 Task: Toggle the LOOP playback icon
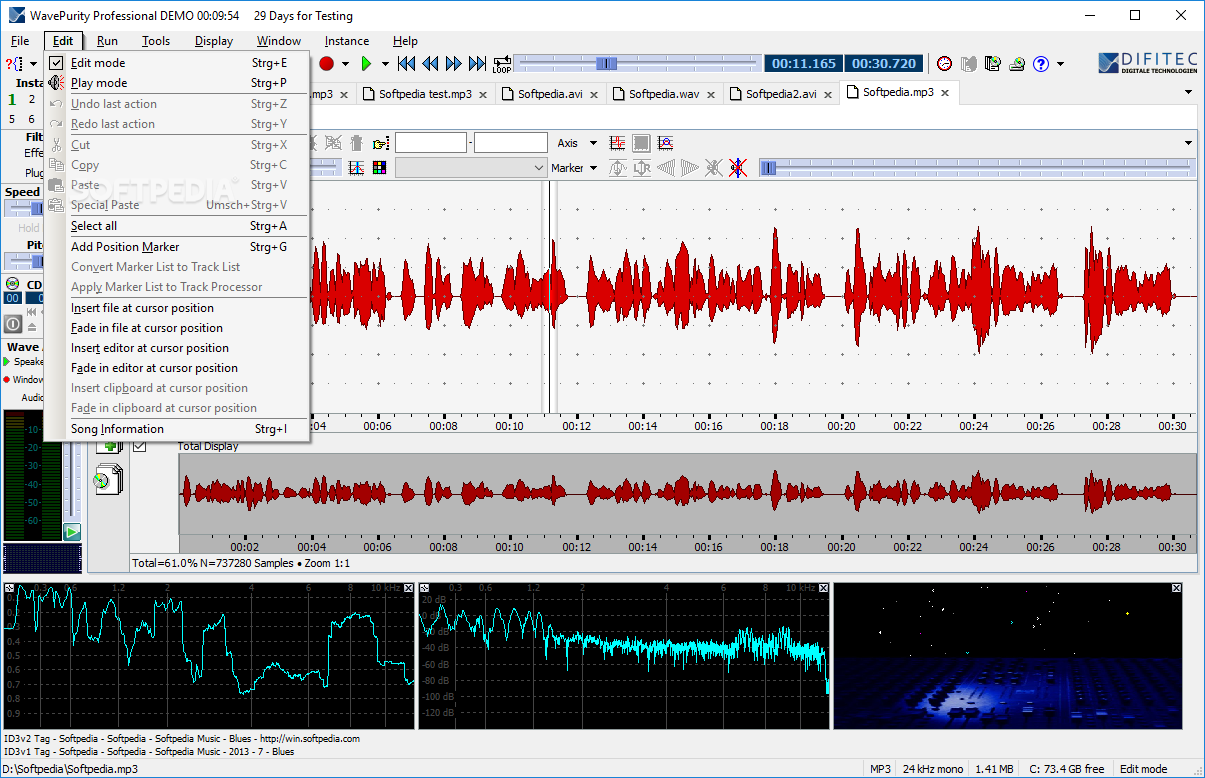(x=501, y=64)
